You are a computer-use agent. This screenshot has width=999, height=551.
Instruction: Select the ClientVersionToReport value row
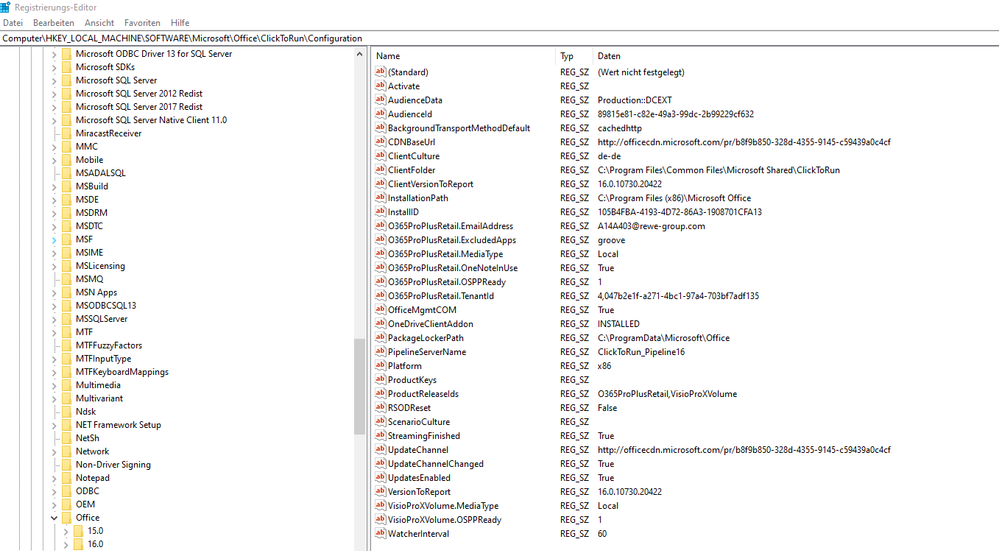(x=431, y=184)
